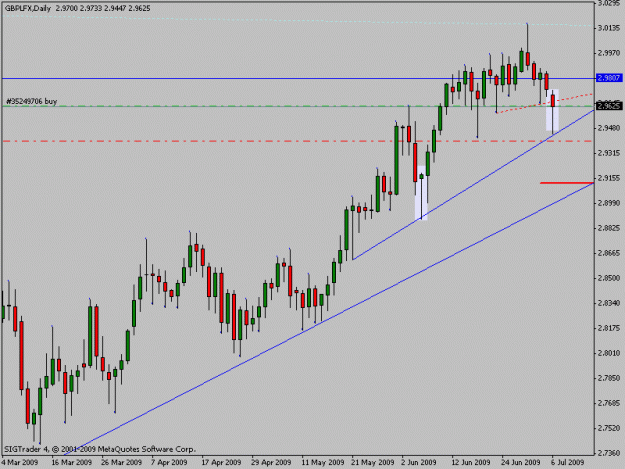This screenshot has width=625, height=469.
Task: Click the 4 Mar 2009 date label
Action: click(x=20, y=463)
